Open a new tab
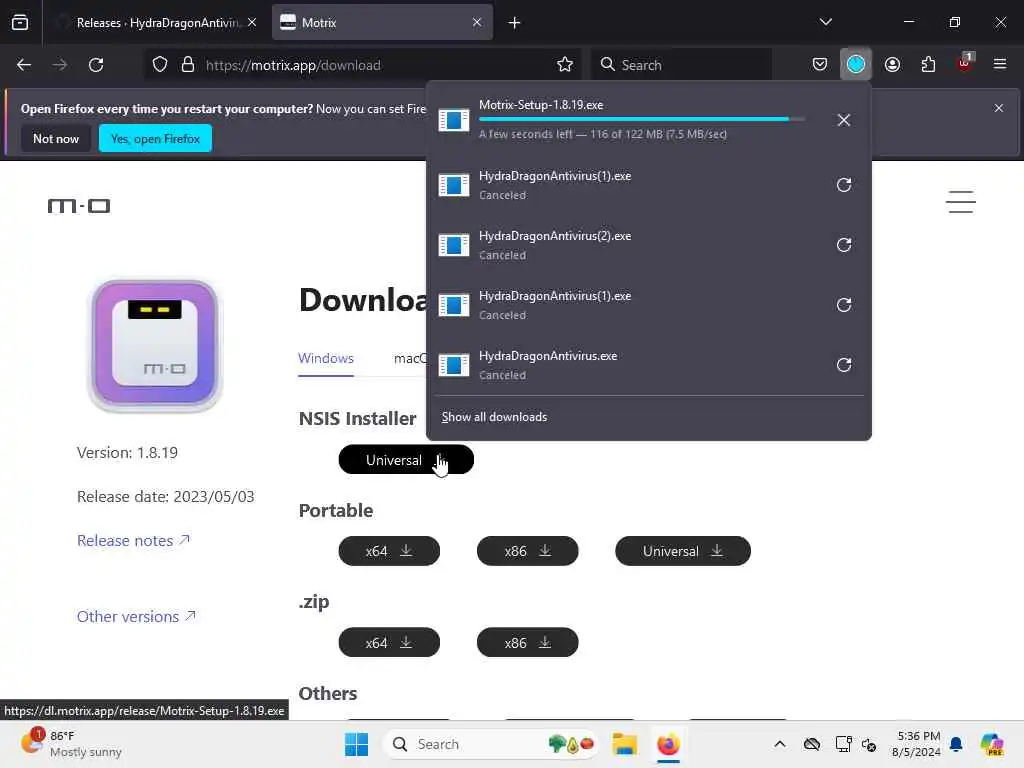Screen dimensions: 1024x768 (x=514, y=23)
